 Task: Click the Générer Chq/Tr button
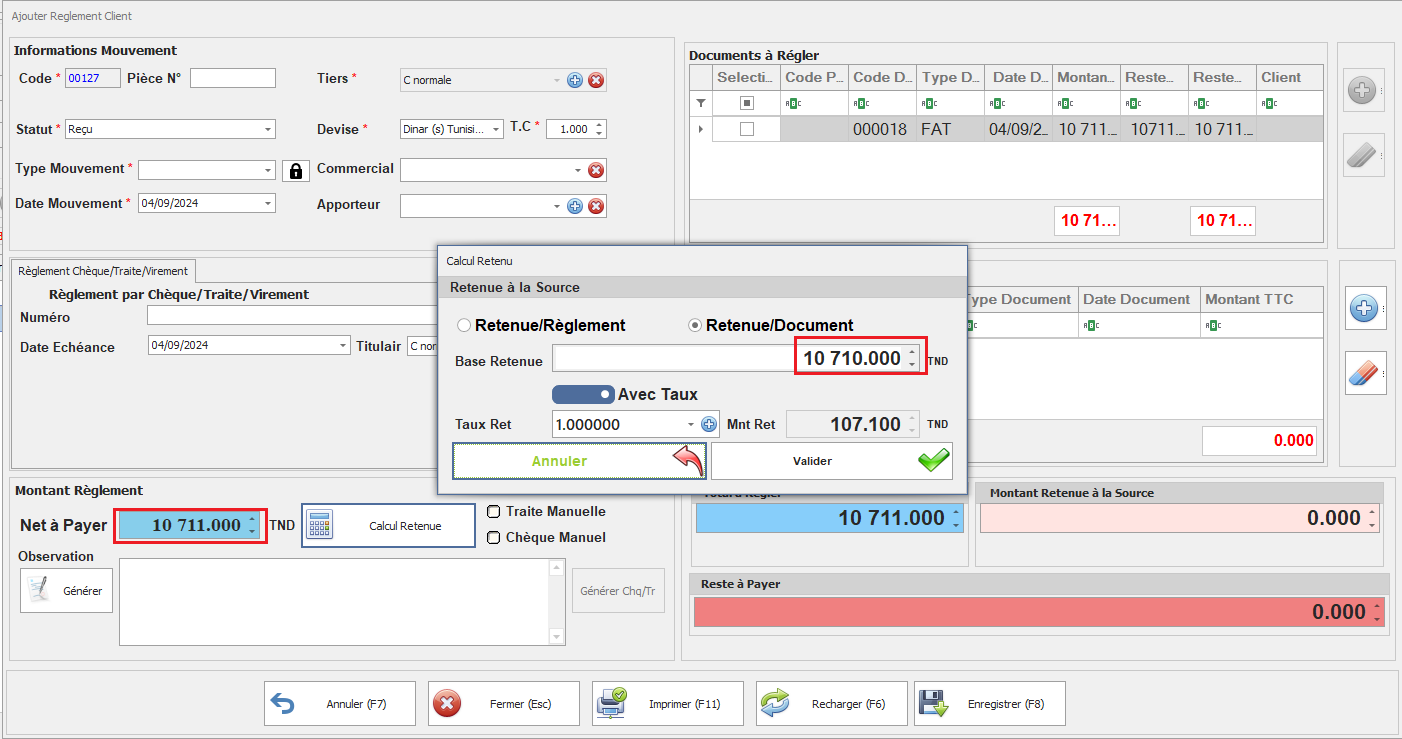coord(618,590)
